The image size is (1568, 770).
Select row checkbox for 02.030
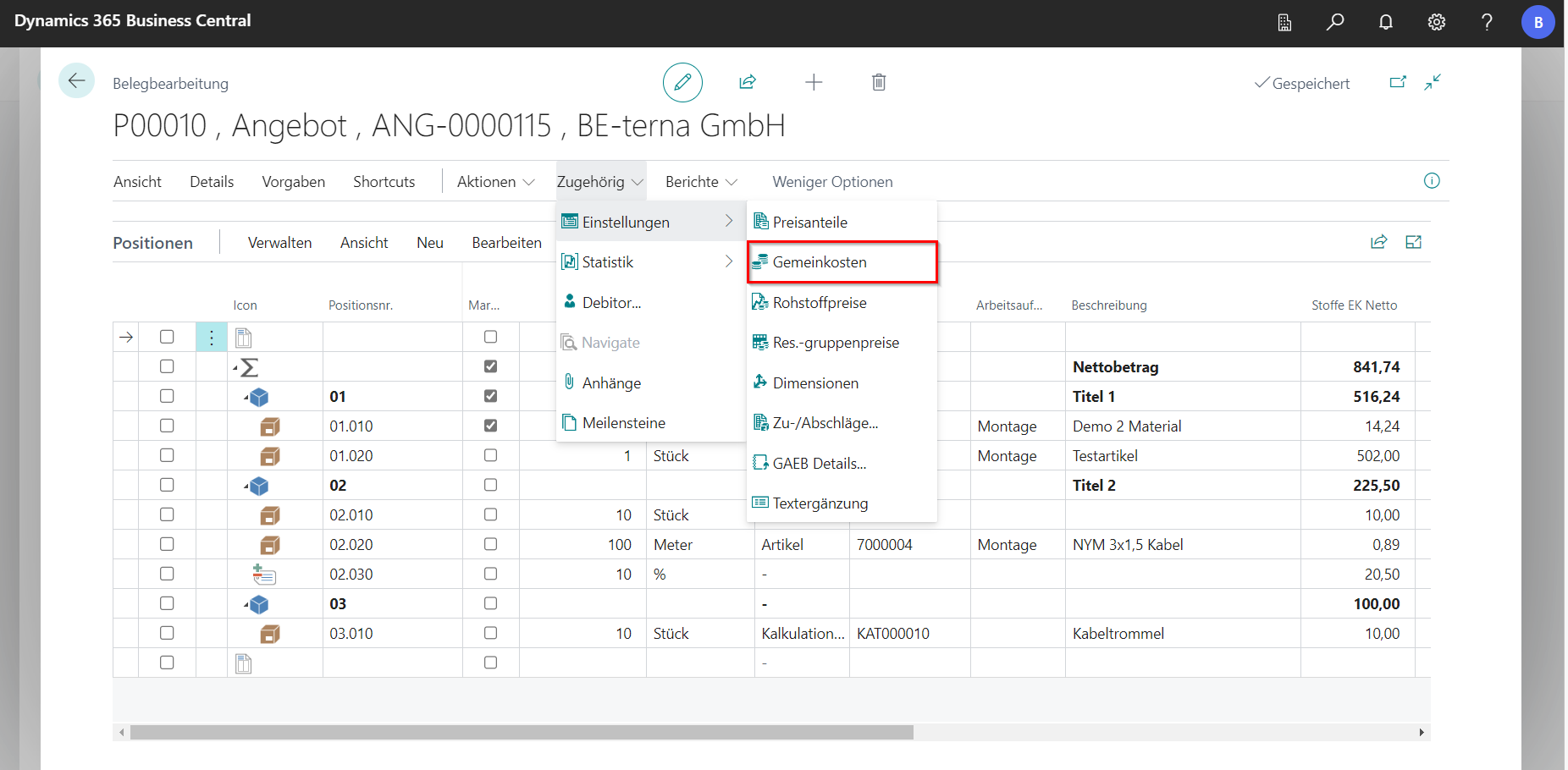(x=167, y=574)
